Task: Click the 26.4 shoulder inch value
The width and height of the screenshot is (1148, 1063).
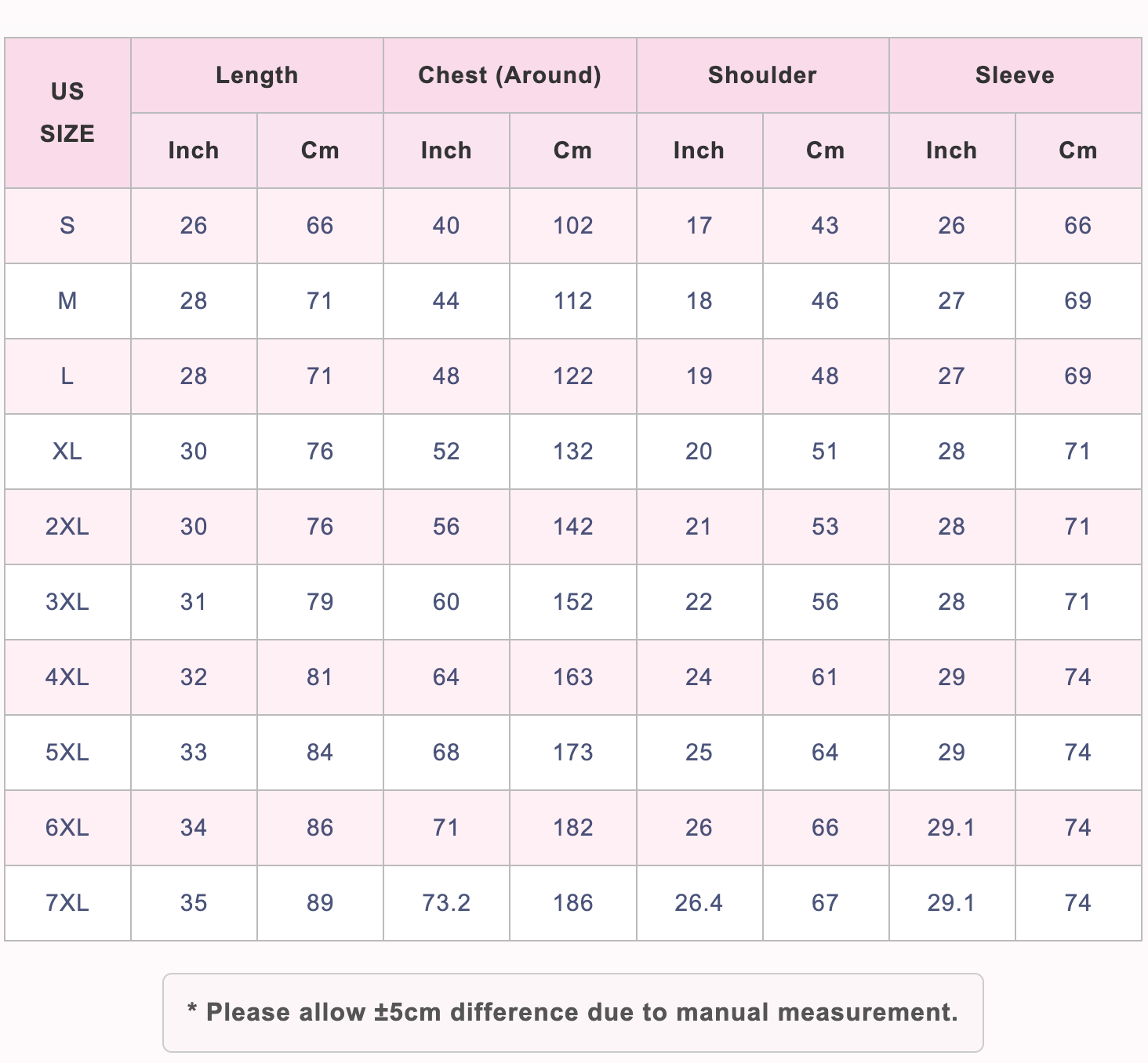Action: pyautogui.click(x=699, y=903)
